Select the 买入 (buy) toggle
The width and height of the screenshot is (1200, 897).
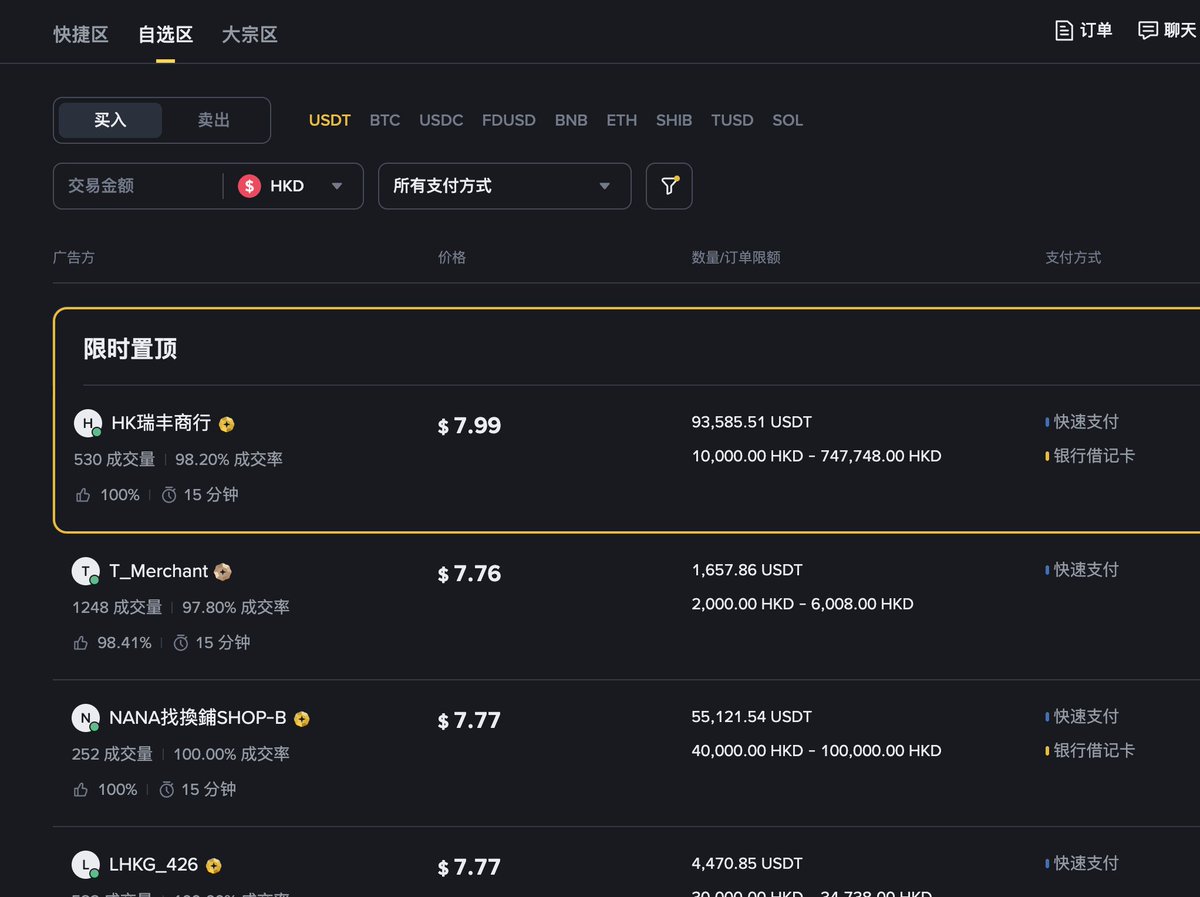click(110, 120)
